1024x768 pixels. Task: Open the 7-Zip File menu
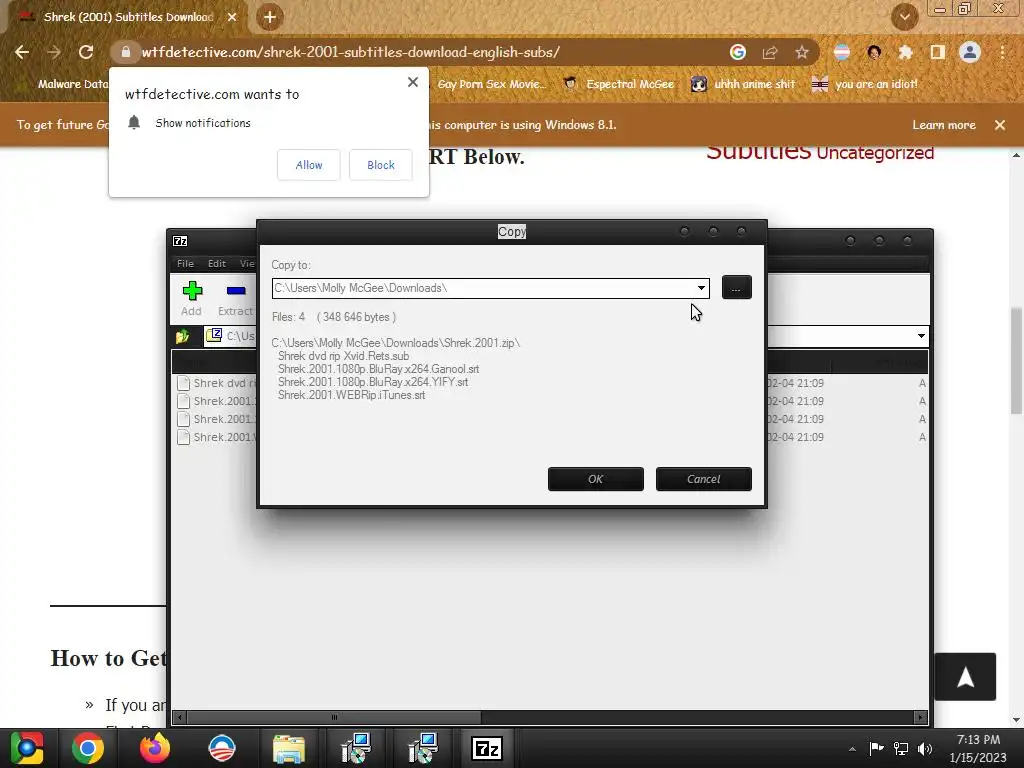(185, 263)
